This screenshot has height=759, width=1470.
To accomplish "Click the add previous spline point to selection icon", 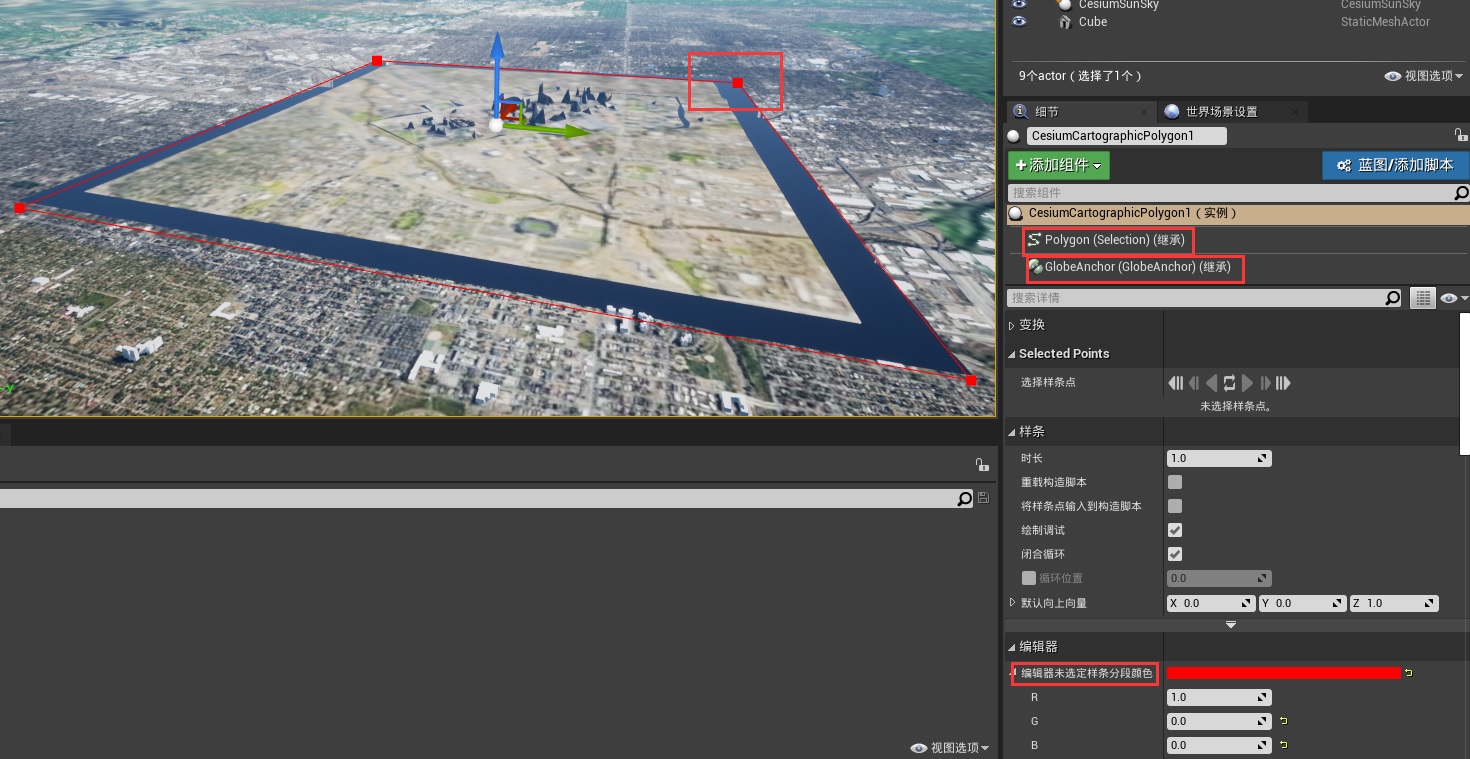I will (x=1194, y=383).
